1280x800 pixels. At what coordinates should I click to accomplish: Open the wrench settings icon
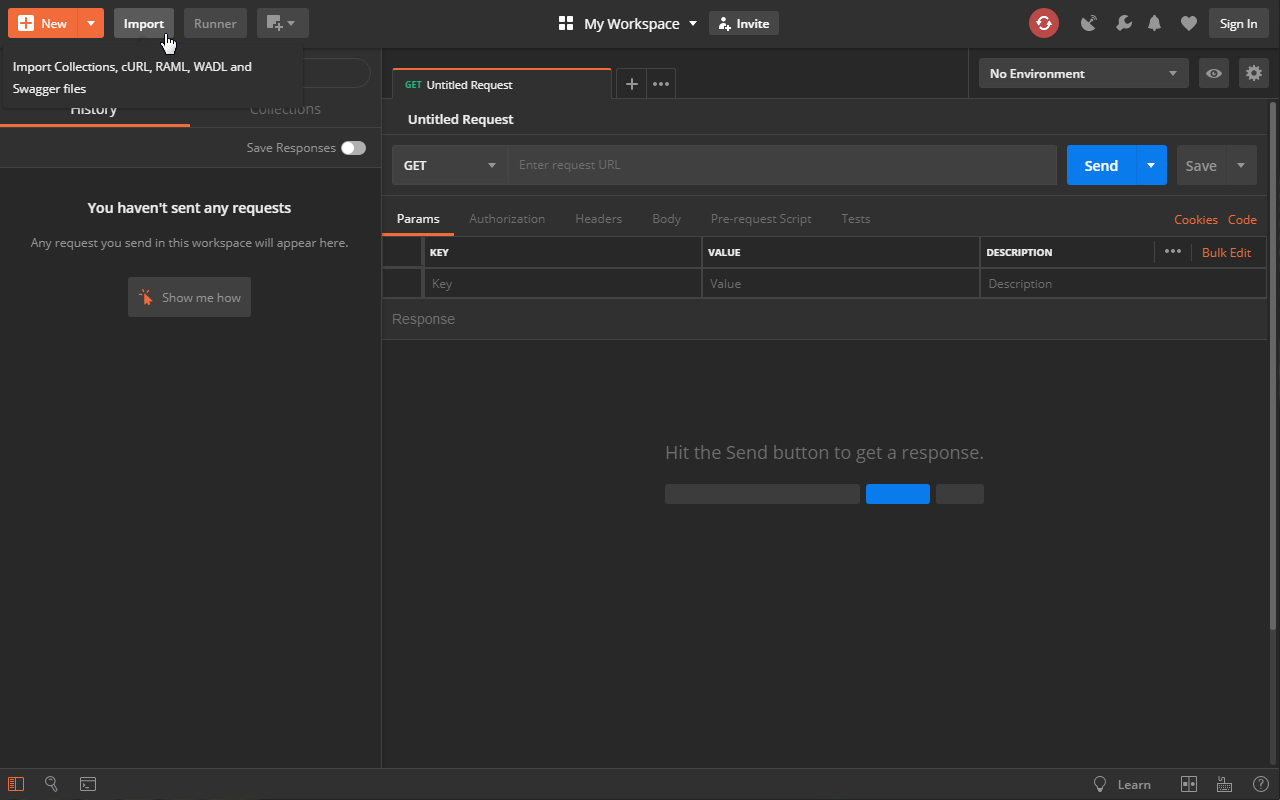coord(1123,23)
